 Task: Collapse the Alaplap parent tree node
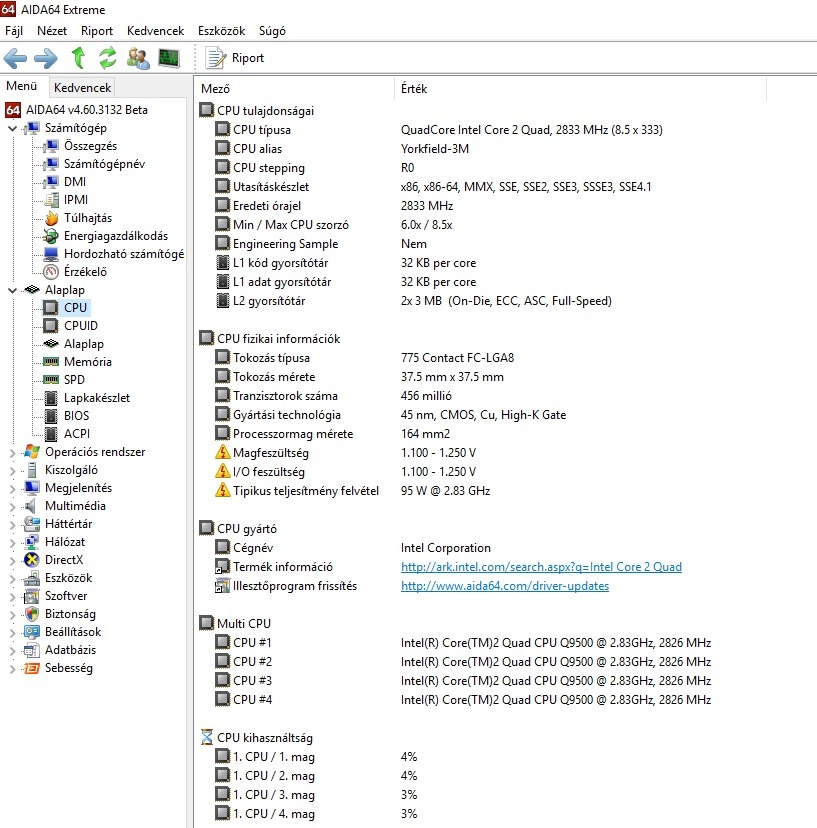[x=12, y=290]
